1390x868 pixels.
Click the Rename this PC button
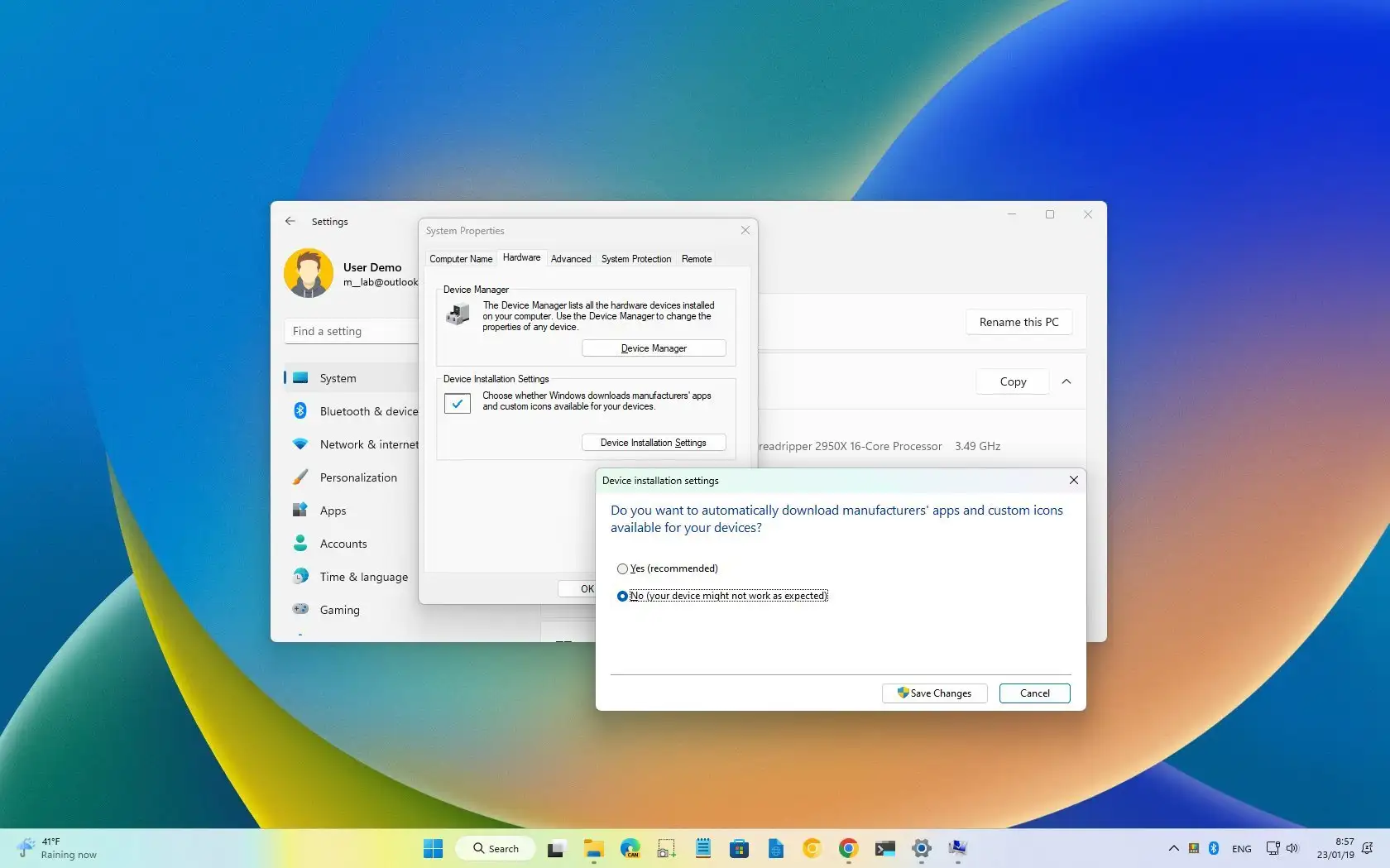coord(1019,322)
